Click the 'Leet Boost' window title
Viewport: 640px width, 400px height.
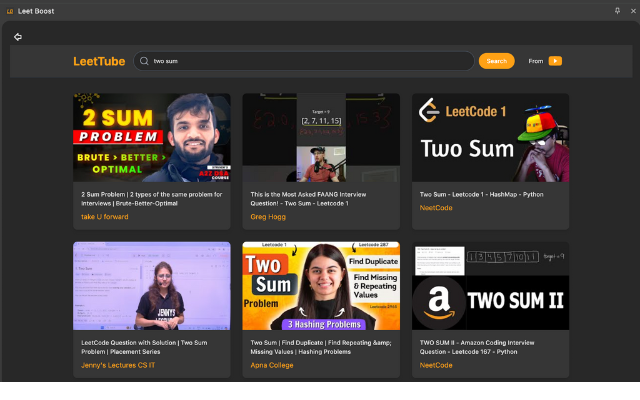36,11
